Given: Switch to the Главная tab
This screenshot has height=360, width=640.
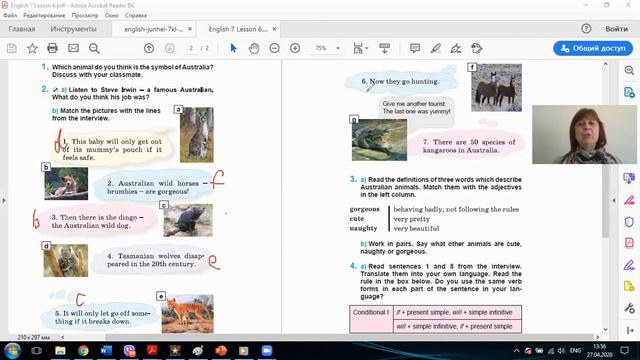Looking at the screenshot, I should click(x=22, y=29).
